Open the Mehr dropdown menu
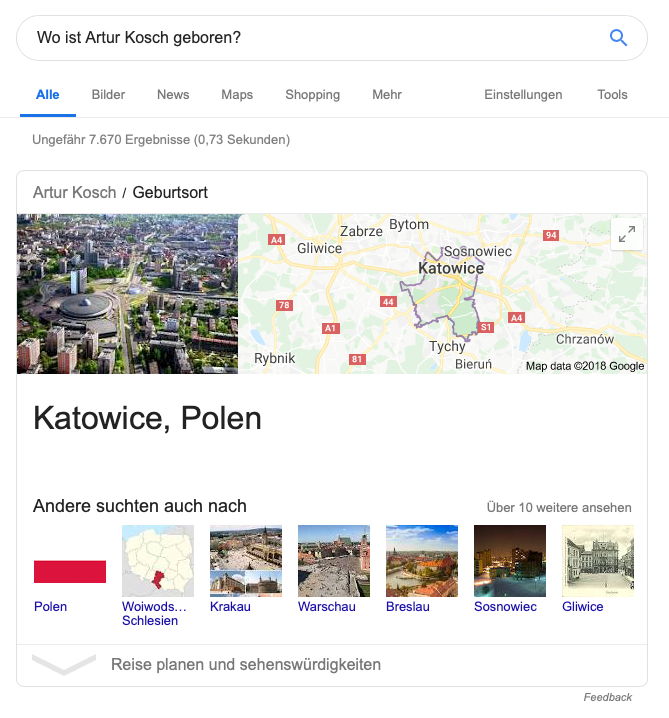Image resolution: width=669 pixels, height=718 pixels. point(387,95)
